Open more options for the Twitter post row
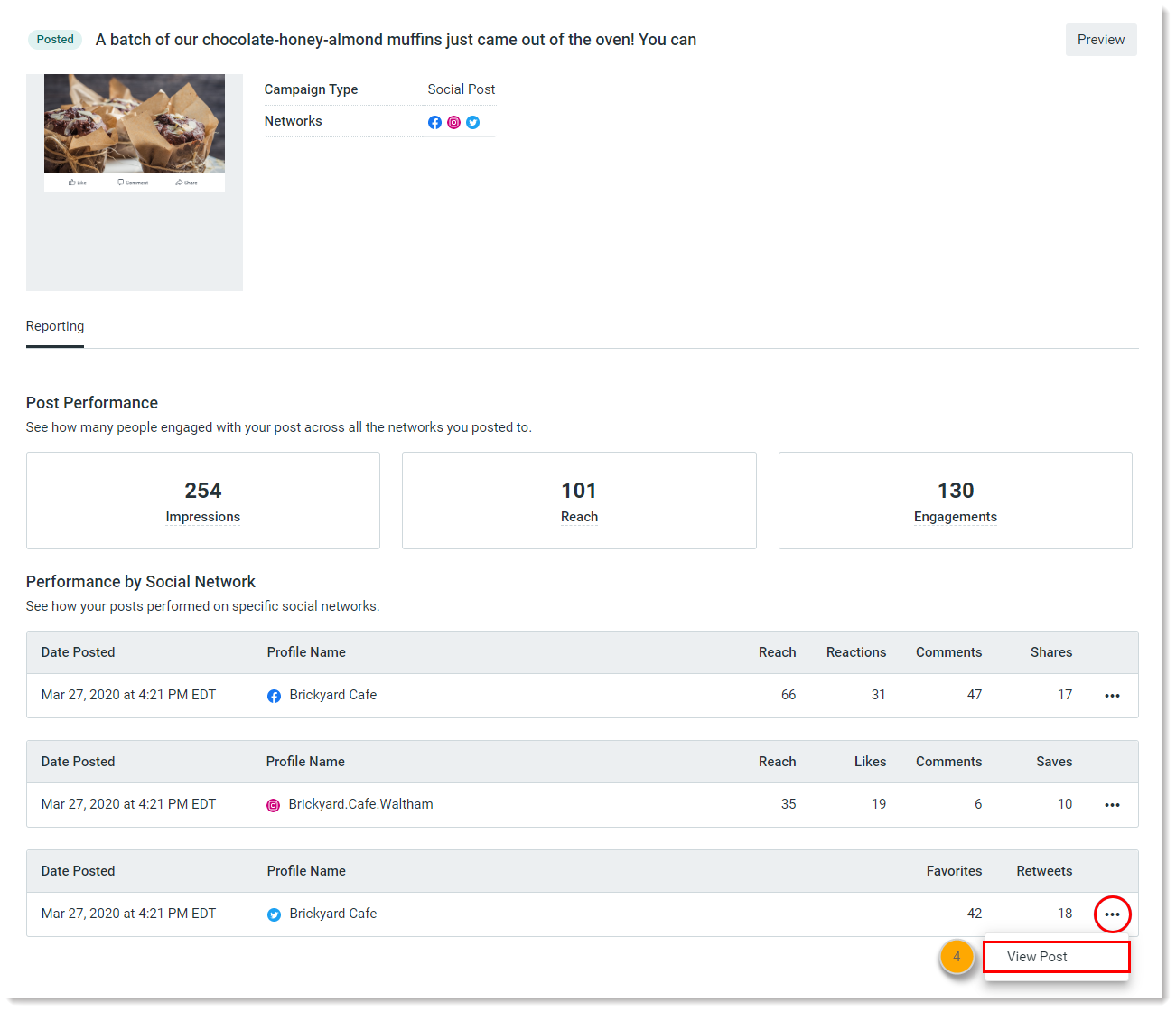The image size is (1176, 1012). (x=1112, y=914)
